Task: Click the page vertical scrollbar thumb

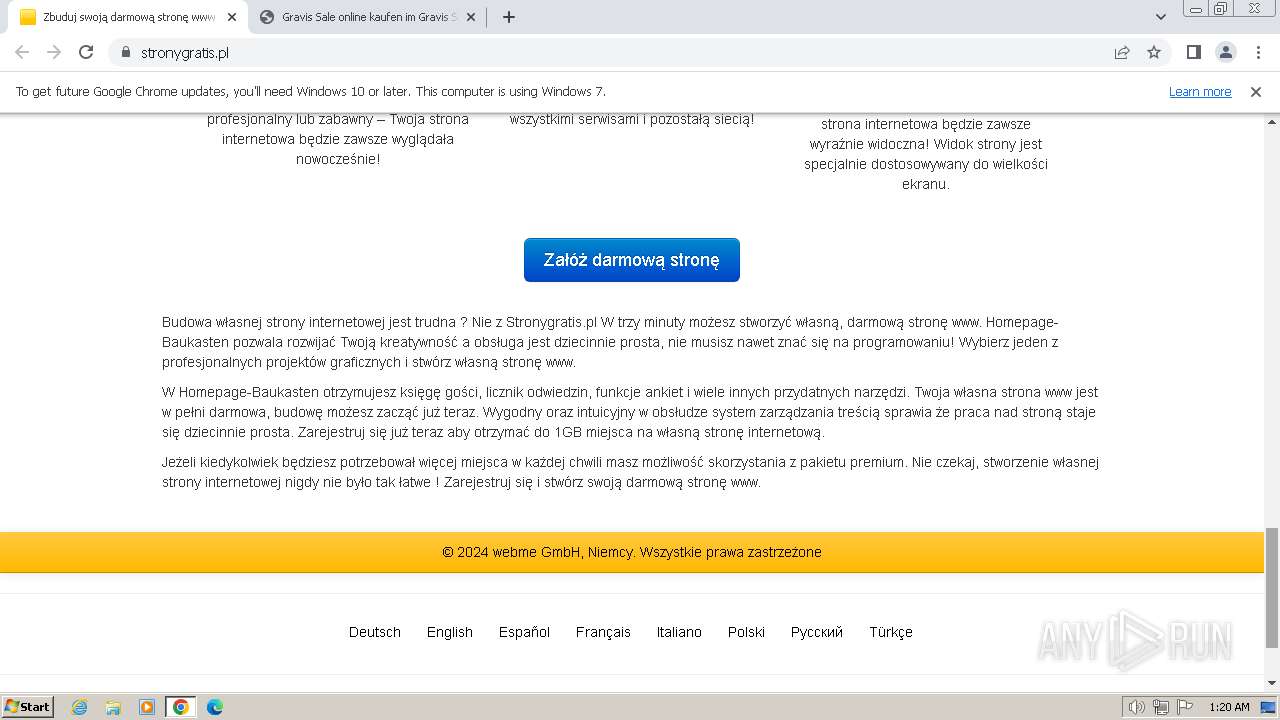Action: point(1272,588)
